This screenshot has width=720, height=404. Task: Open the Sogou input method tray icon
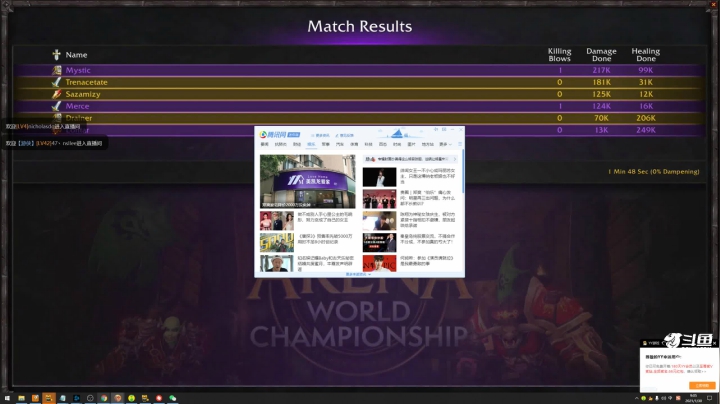pos(678,398)
